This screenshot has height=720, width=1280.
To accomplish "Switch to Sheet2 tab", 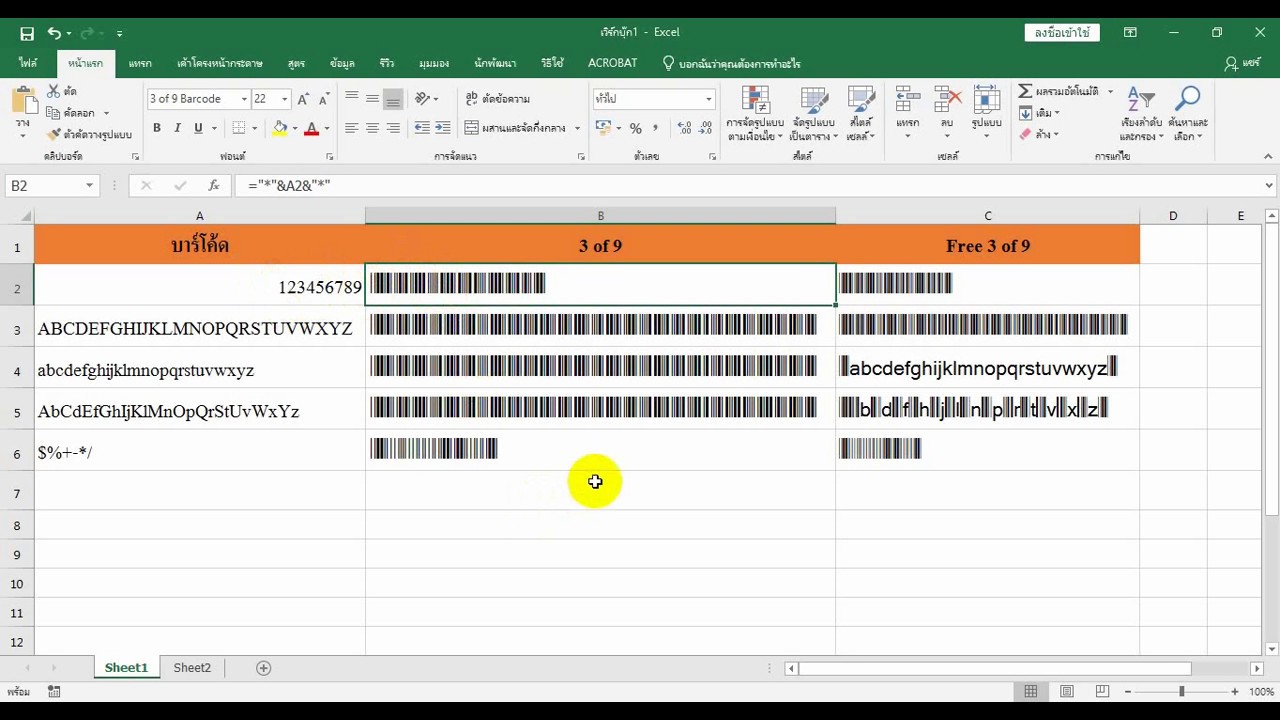I will 192,668.
